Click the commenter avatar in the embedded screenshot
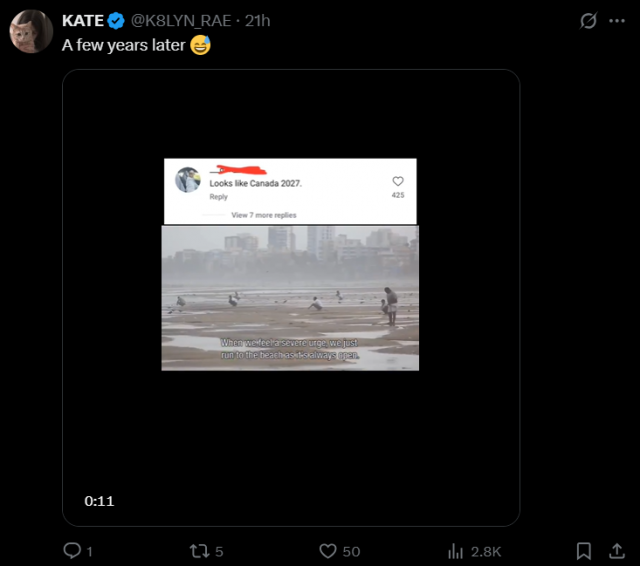The image size is (640, 566). pos(188,180)
